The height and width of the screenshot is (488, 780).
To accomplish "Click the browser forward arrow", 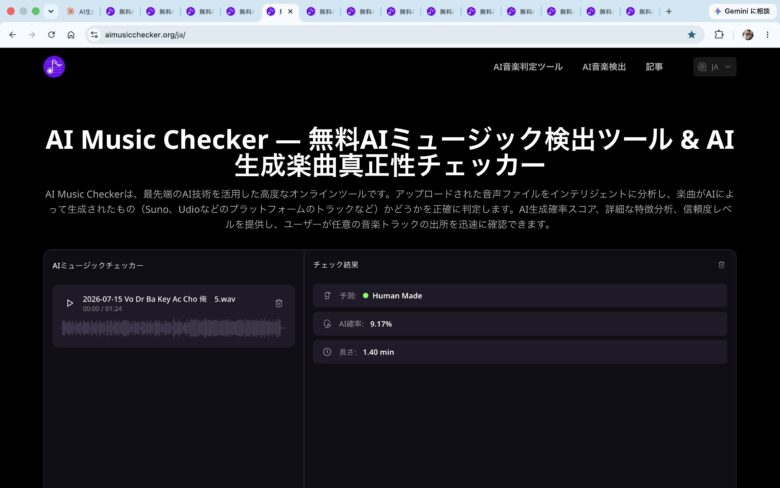I will [x=32, y=35].
